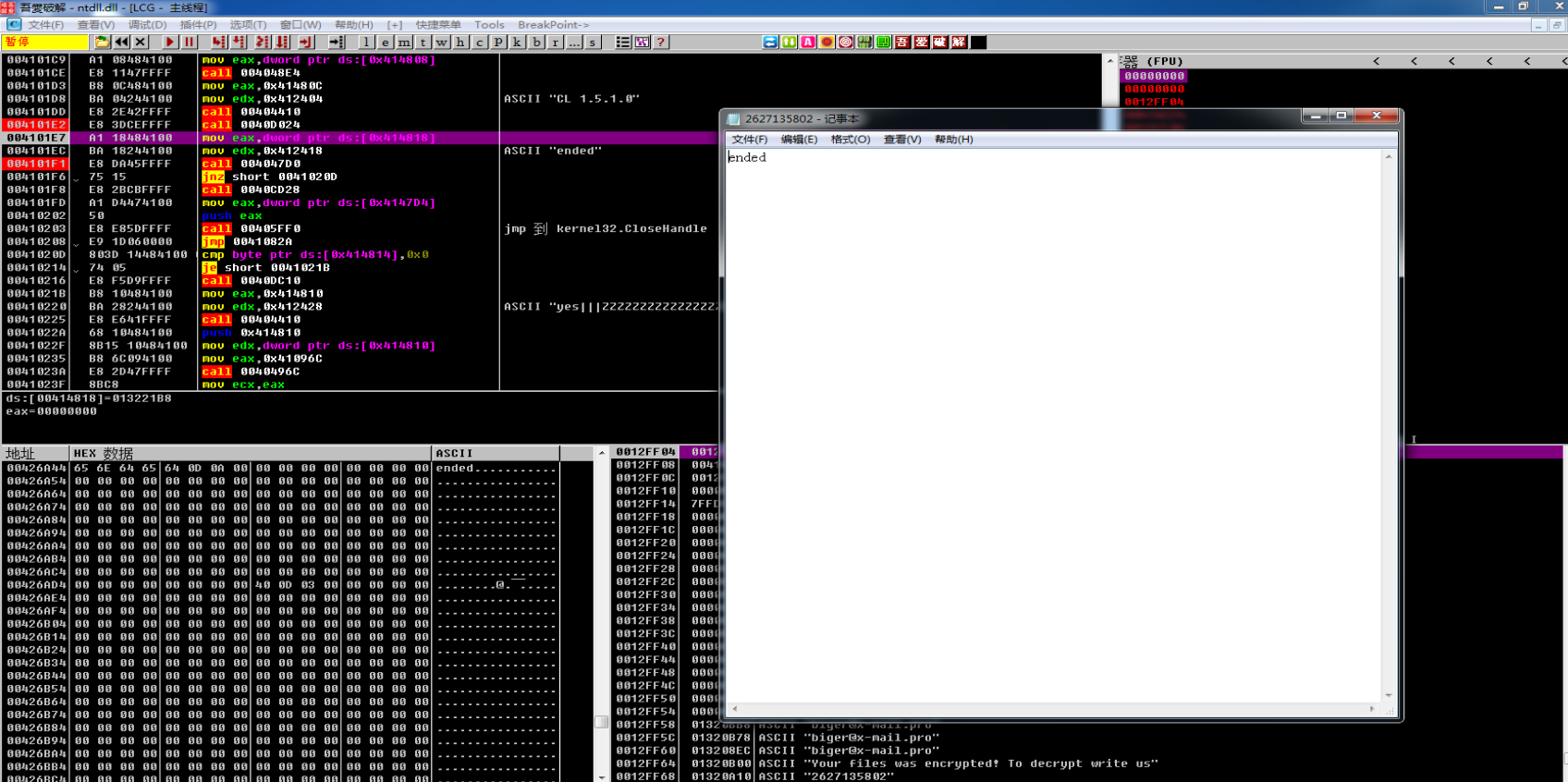
Task: Open the BreakPoint-> menu
Action: point(553,25)
